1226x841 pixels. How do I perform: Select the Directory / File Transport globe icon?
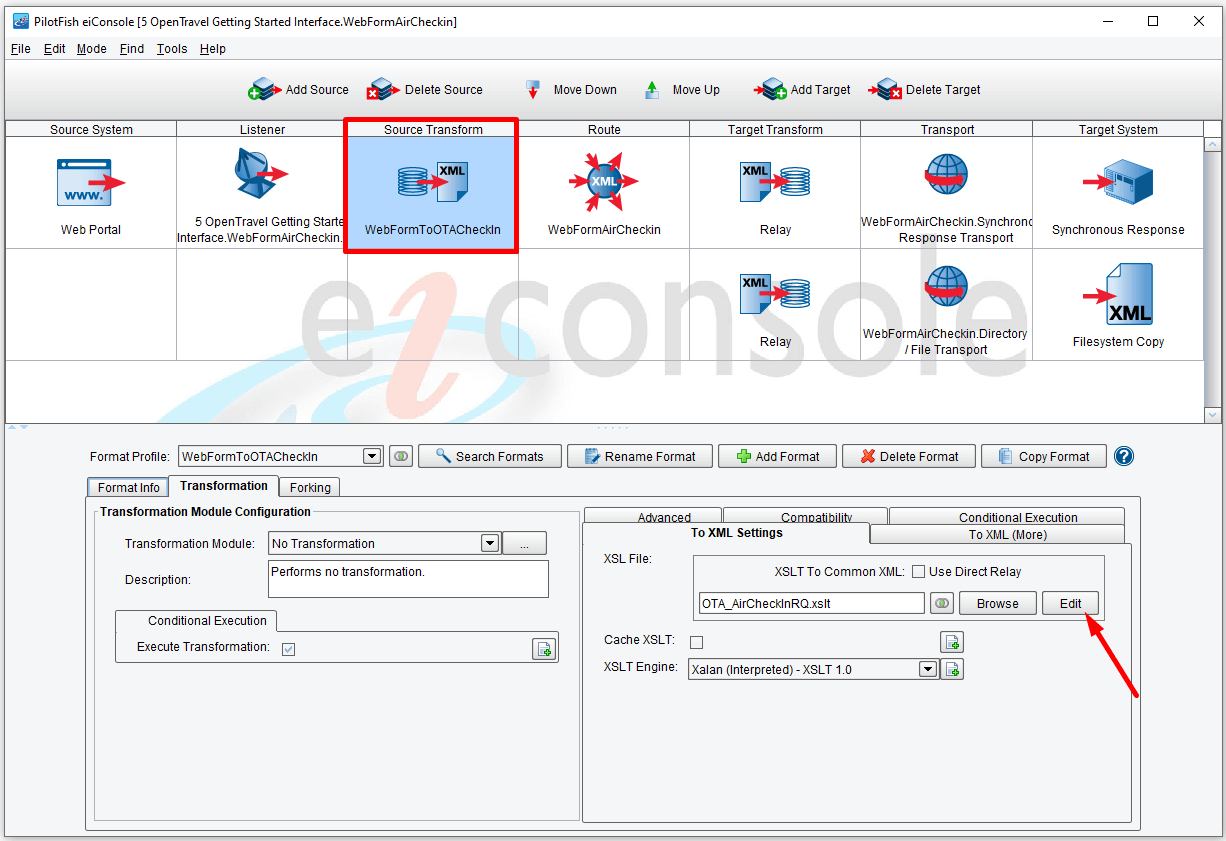point(946,288)
